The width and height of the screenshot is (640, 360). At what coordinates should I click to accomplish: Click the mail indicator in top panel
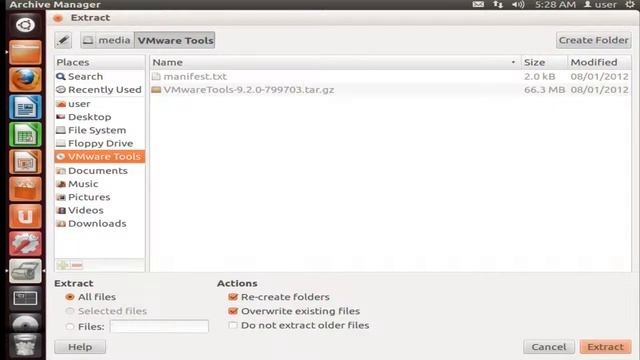(x=478, y=4)
